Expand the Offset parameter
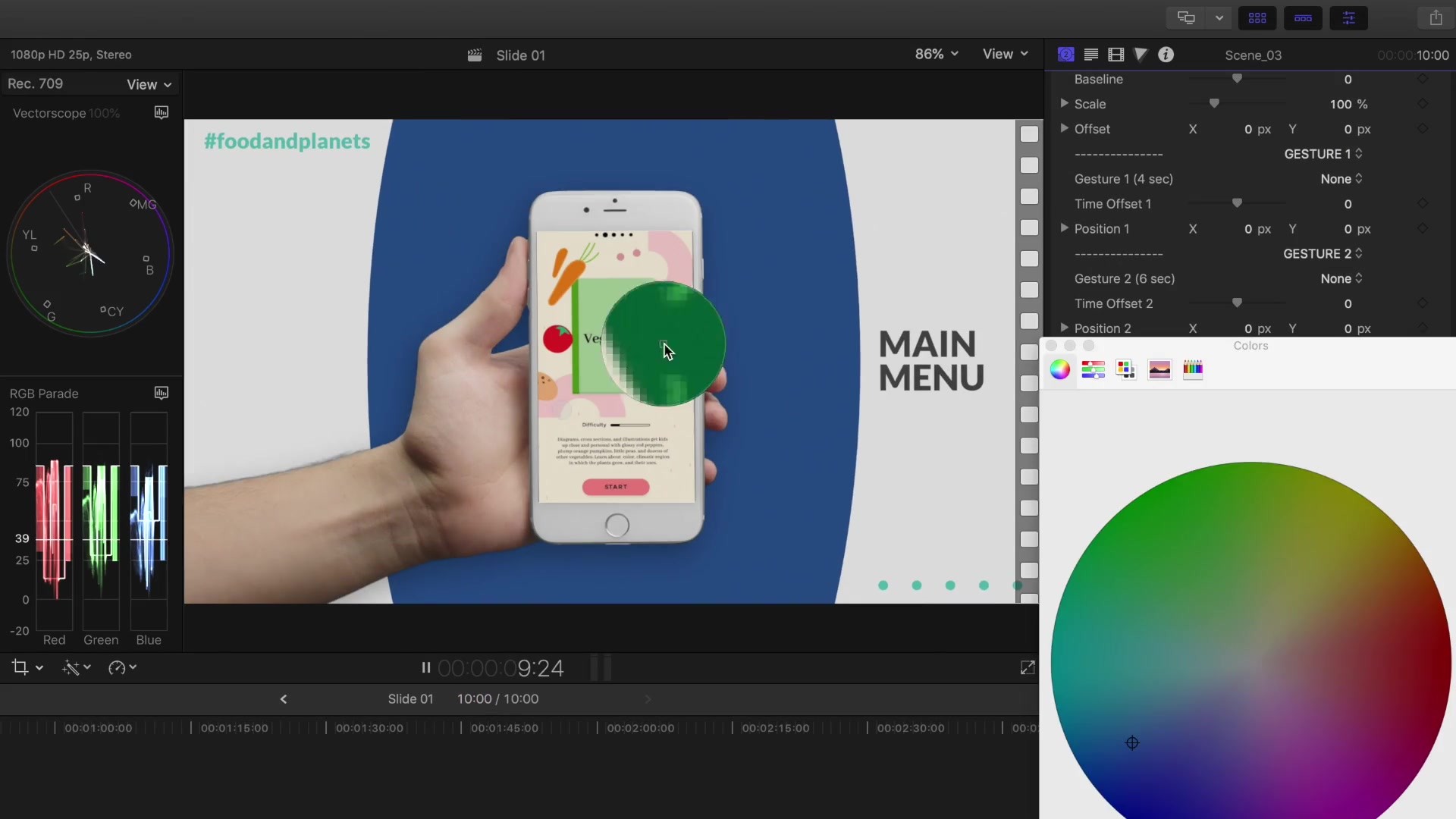 point(1064,128)
